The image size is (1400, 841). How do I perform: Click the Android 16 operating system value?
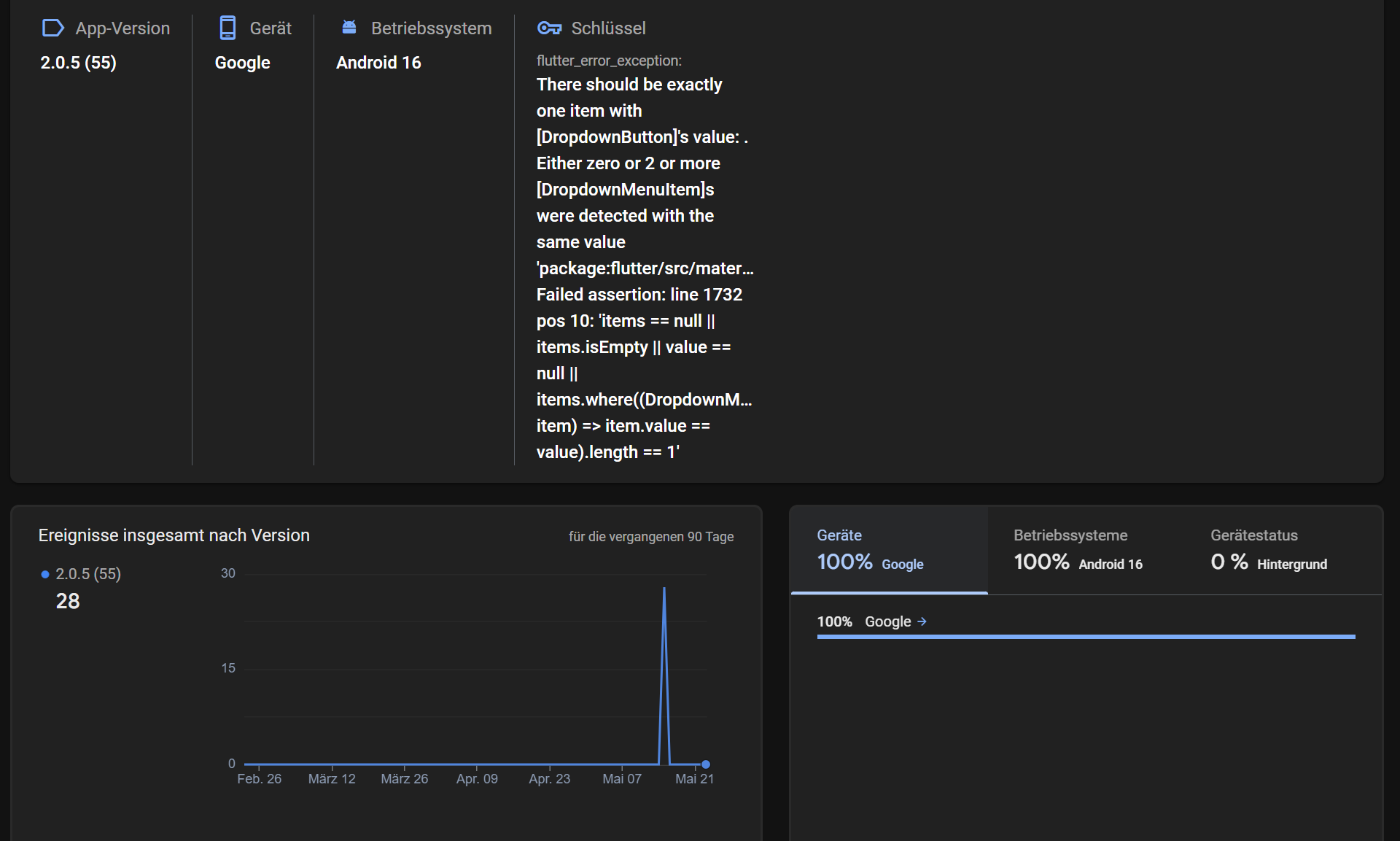378,63
